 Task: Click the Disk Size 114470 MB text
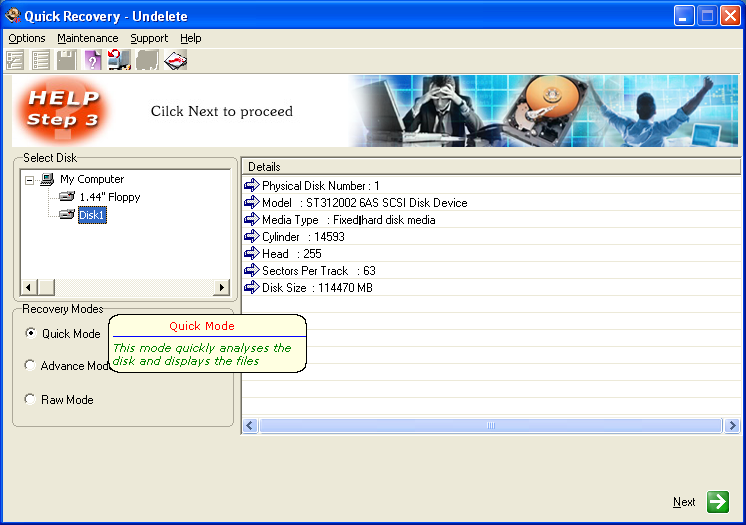tap(317, 287)
